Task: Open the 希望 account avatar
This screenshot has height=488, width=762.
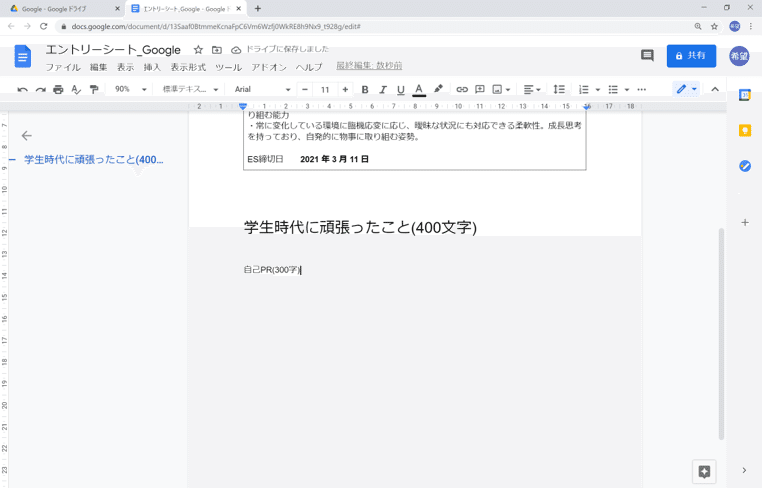Action: (739, 56)
